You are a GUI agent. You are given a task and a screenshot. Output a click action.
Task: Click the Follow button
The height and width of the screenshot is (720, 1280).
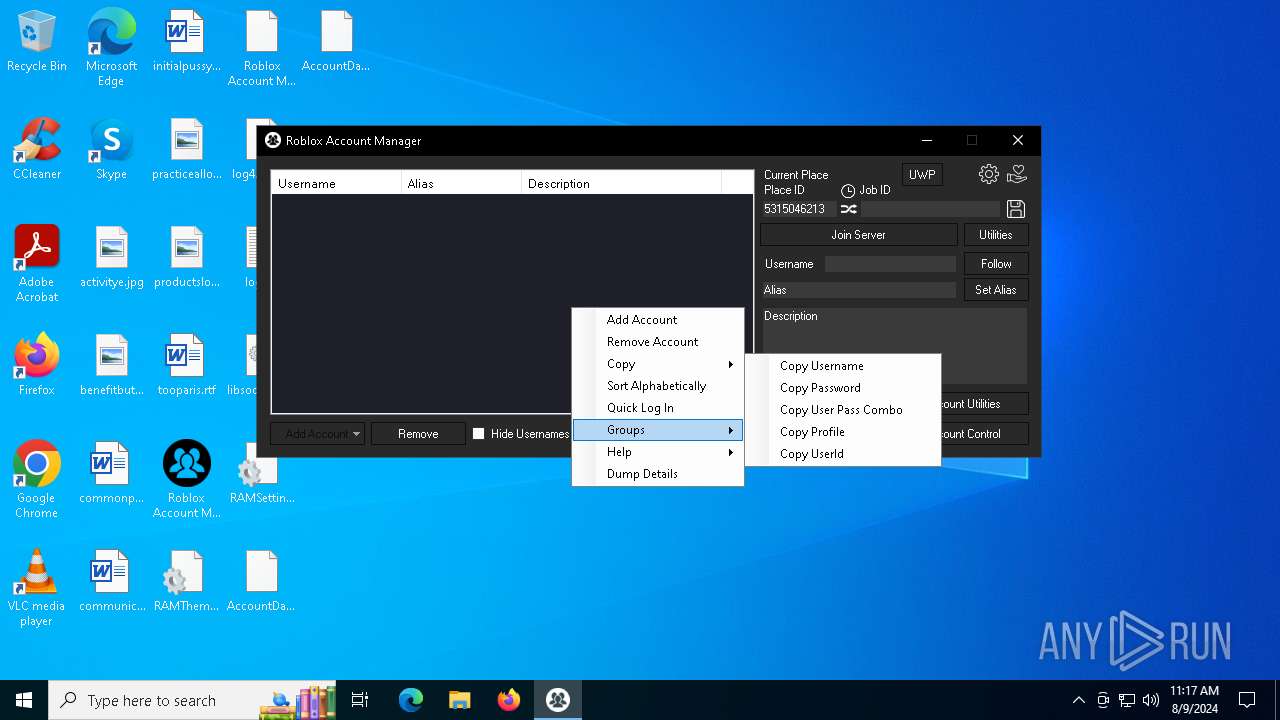[x=996, y=264]
